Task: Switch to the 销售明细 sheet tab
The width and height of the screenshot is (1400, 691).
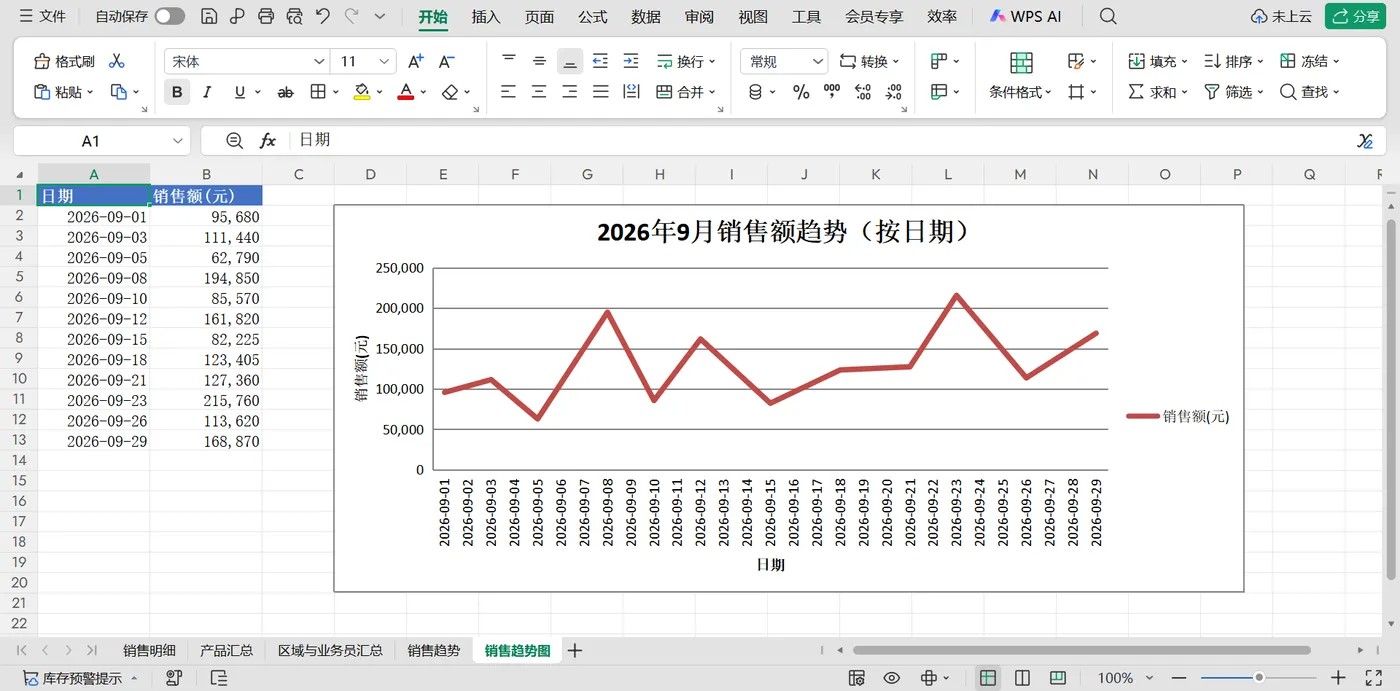Action: point(149,651)
